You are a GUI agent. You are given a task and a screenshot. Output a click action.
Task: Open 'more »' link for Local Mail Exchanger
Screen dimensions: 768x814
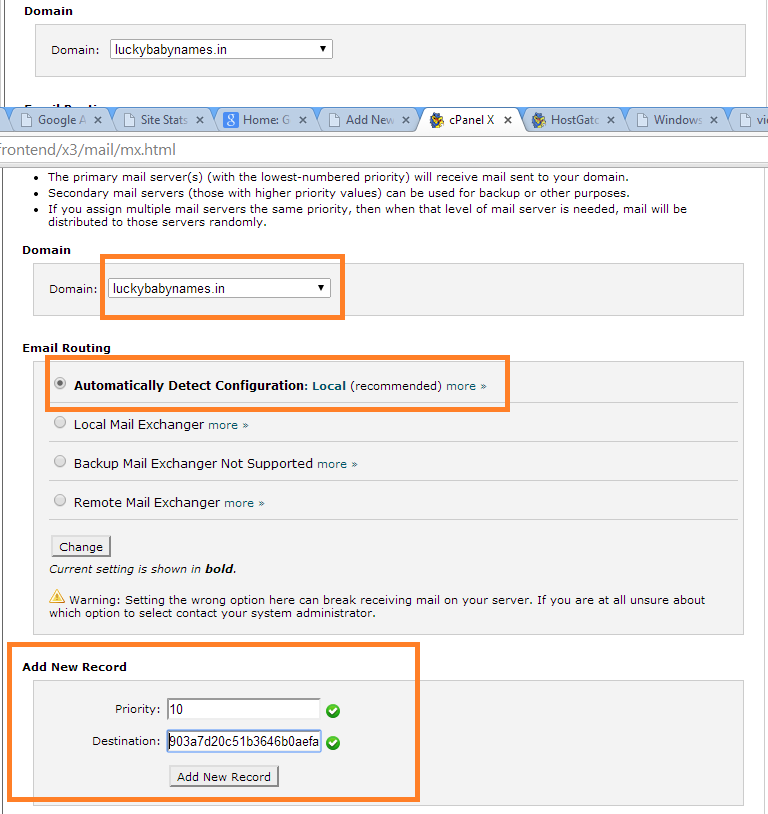pos(228,425)
